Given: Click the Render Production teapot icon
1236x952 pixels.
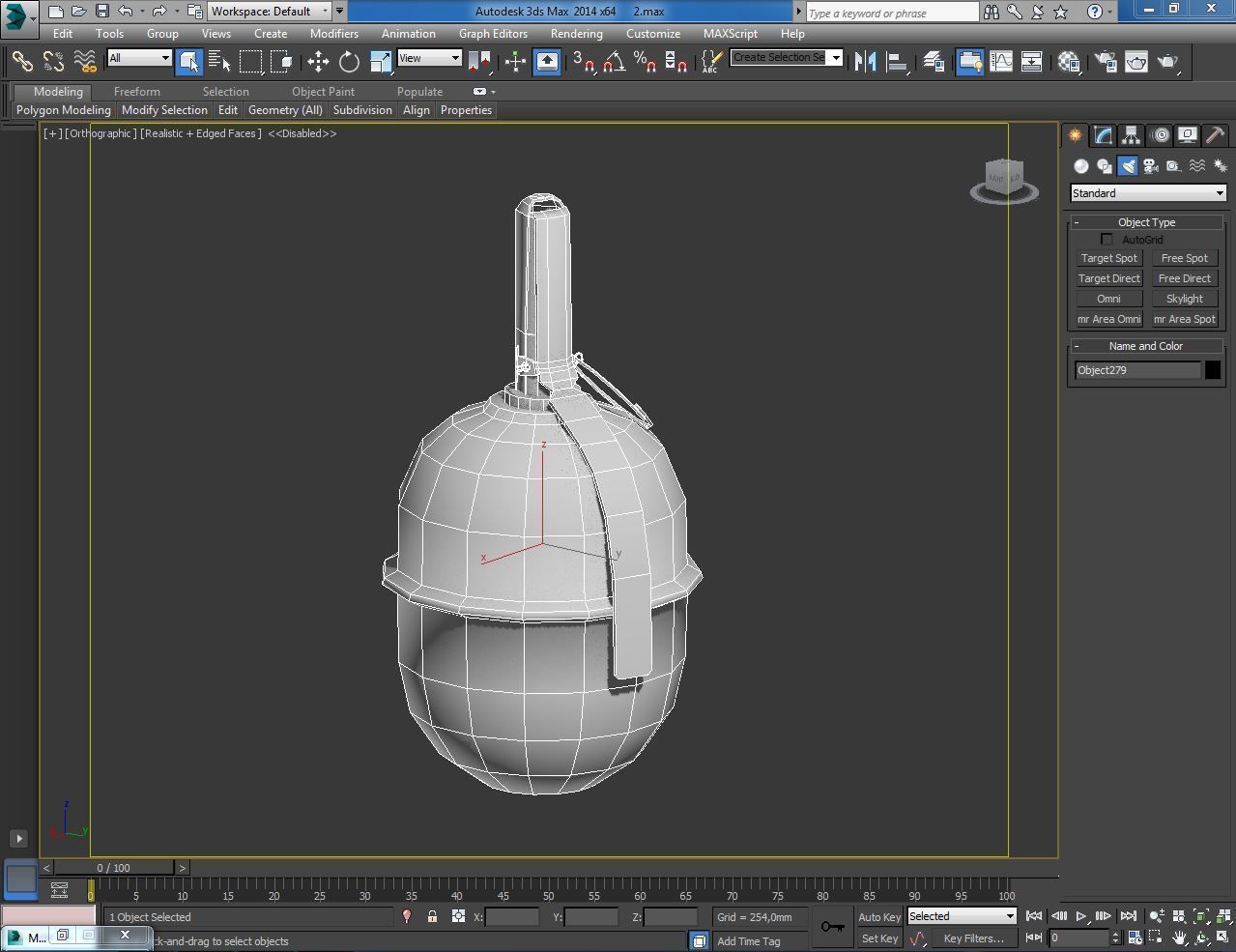Looking at the screenshot, I should tap(1168, 62).
